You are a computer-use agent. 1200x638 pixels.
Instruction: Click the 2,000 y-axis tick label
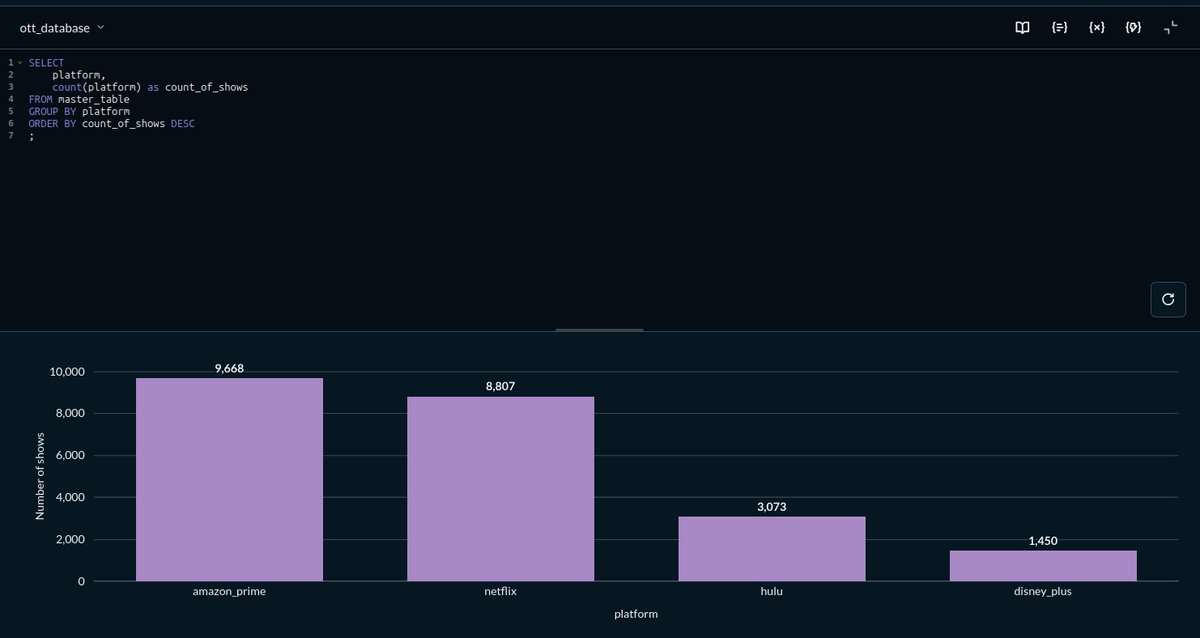[70, 540]
